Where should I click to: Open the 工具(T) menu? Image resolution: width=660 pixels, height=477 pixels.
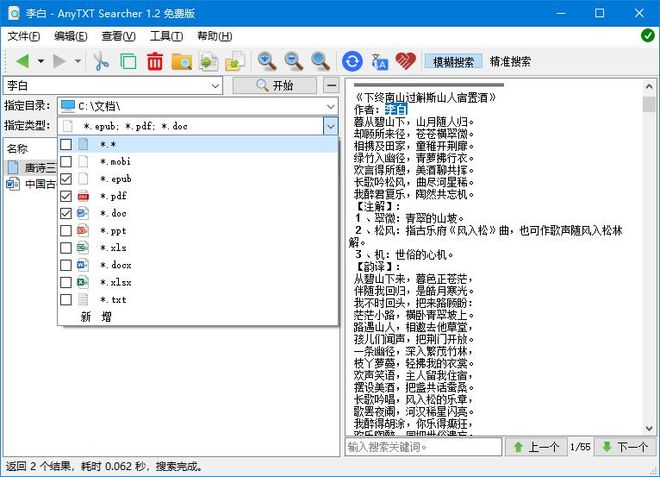[166, 36]
